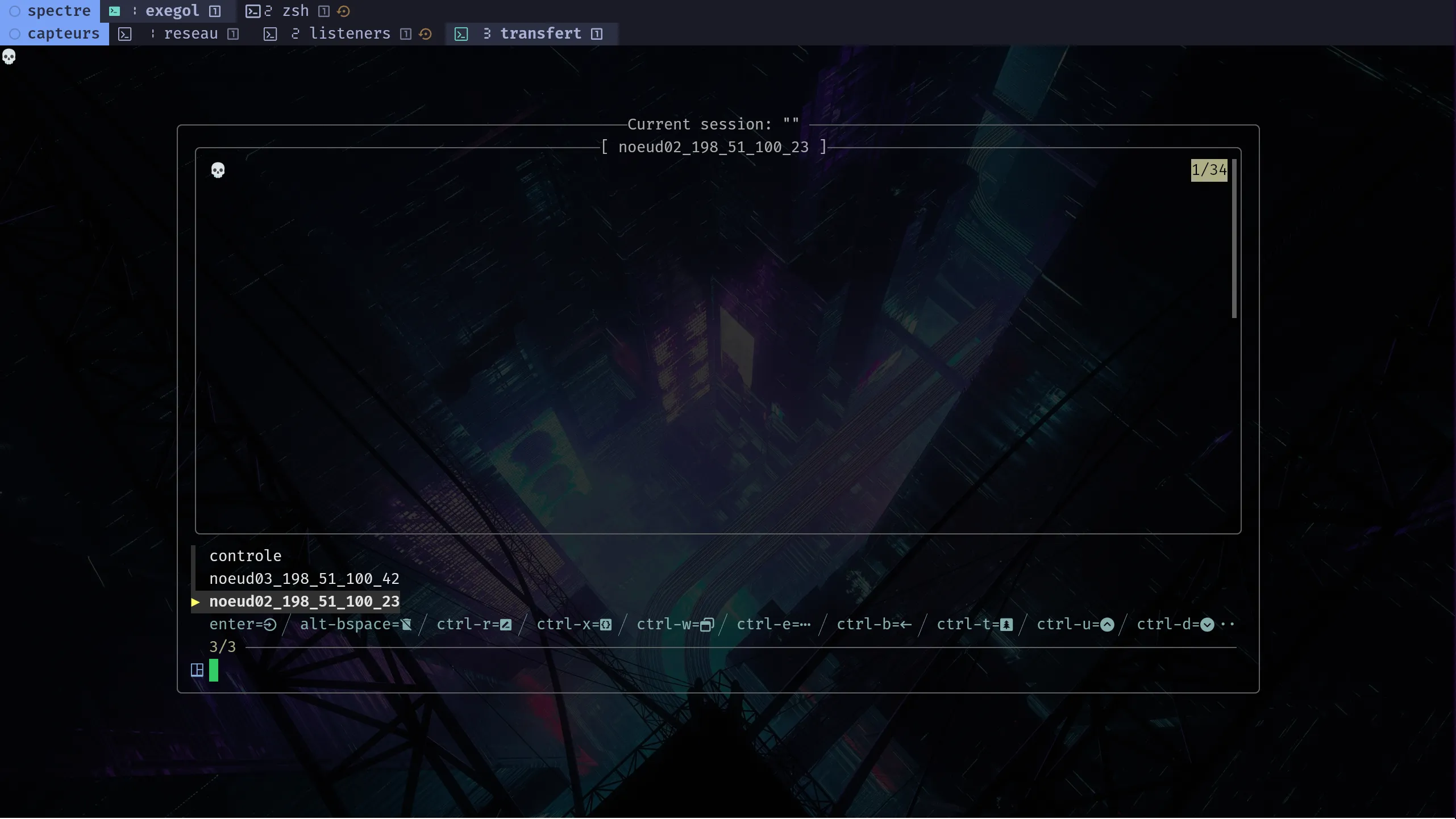Viewport: 1456px width, 819px height.
Task: Click the skull icon inside the noeud02 session pane
Action: (218, 170)
